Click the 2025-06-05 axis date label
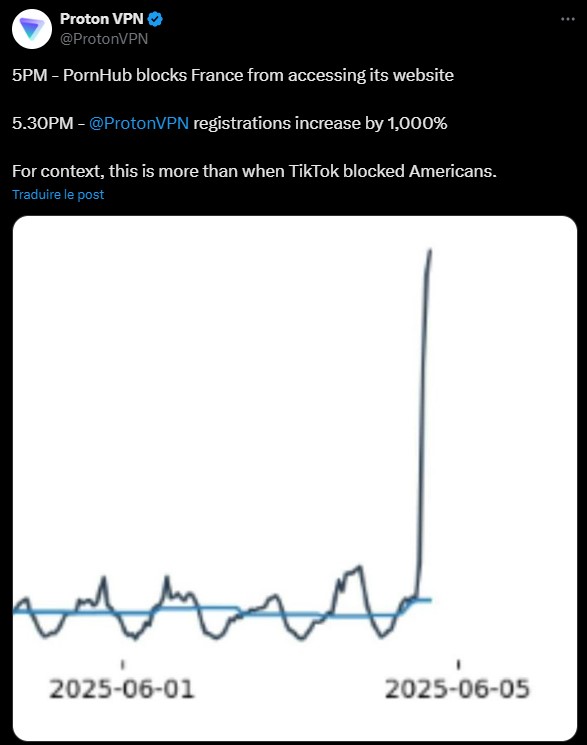587x745 pixels. pos(457,688)
